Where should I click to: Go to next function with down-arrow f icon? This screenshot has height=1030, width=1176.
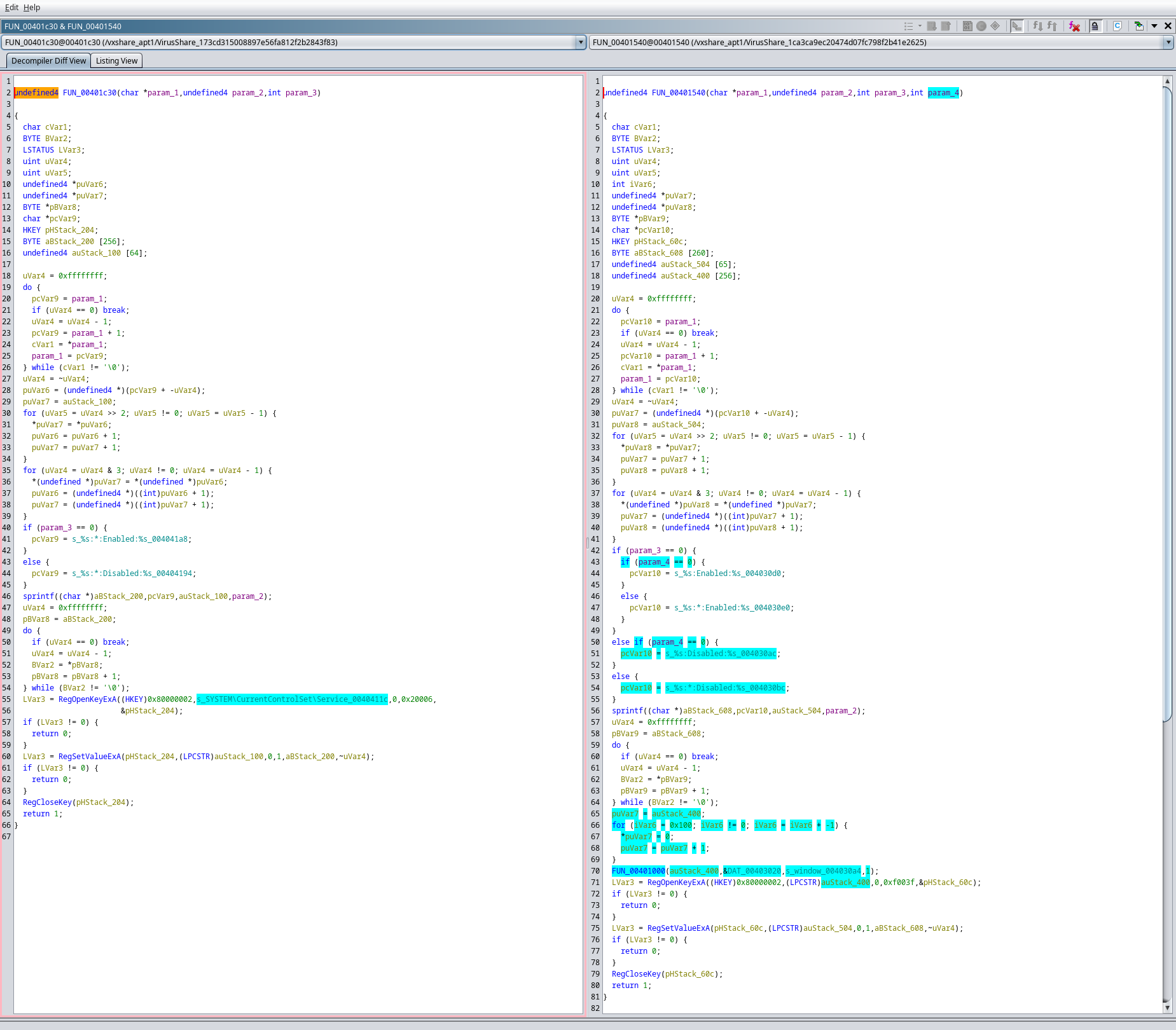pos(1038,26)
